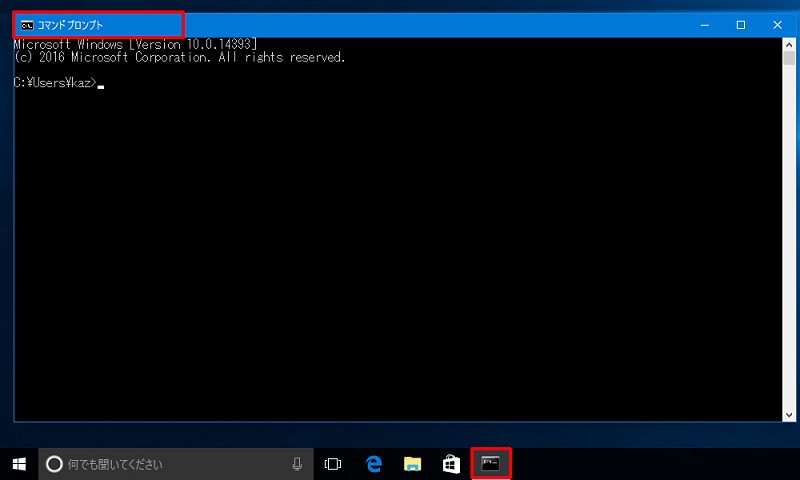This screenshot has width=800, height=480.
Task: Open the Windows Store taskbar icon
Action: [x=451, y=464]
